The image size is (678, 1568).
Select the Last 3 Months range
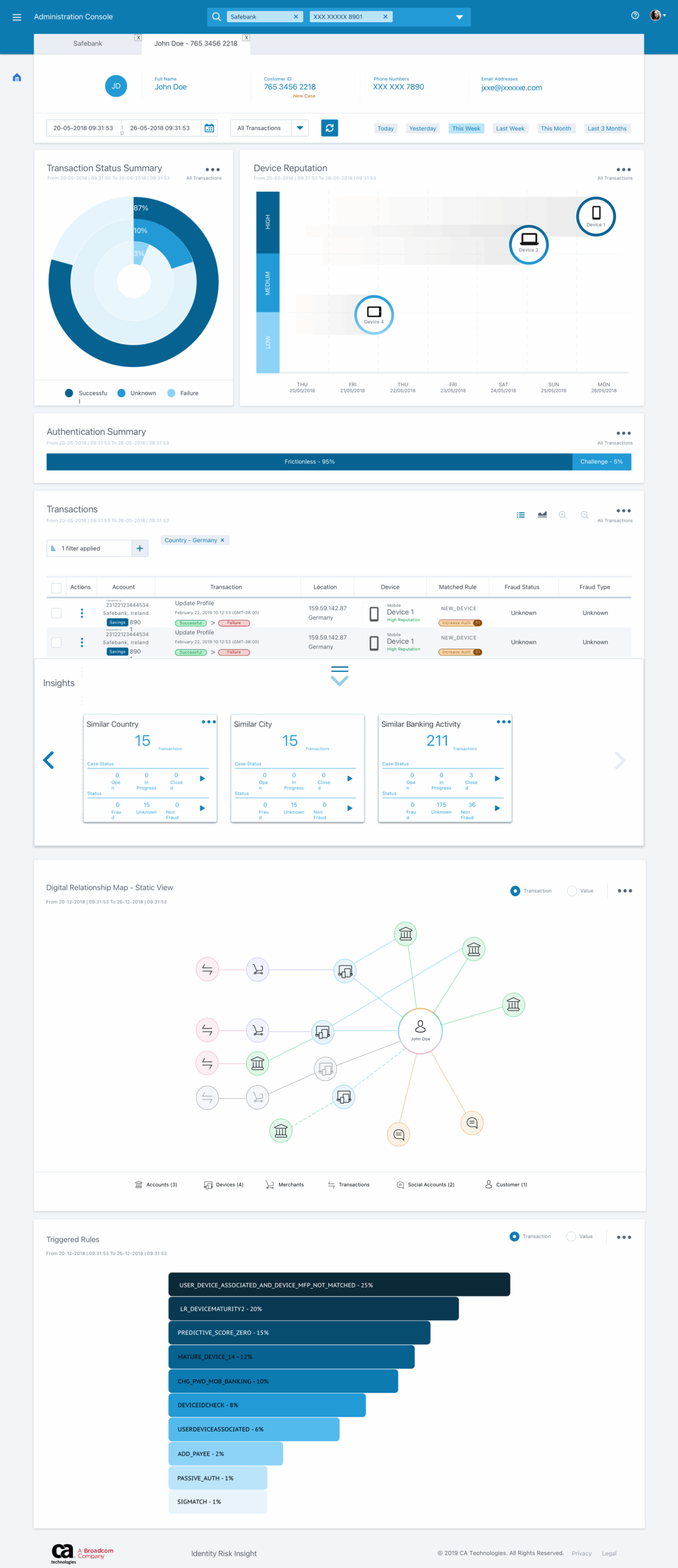click(607, 129)
